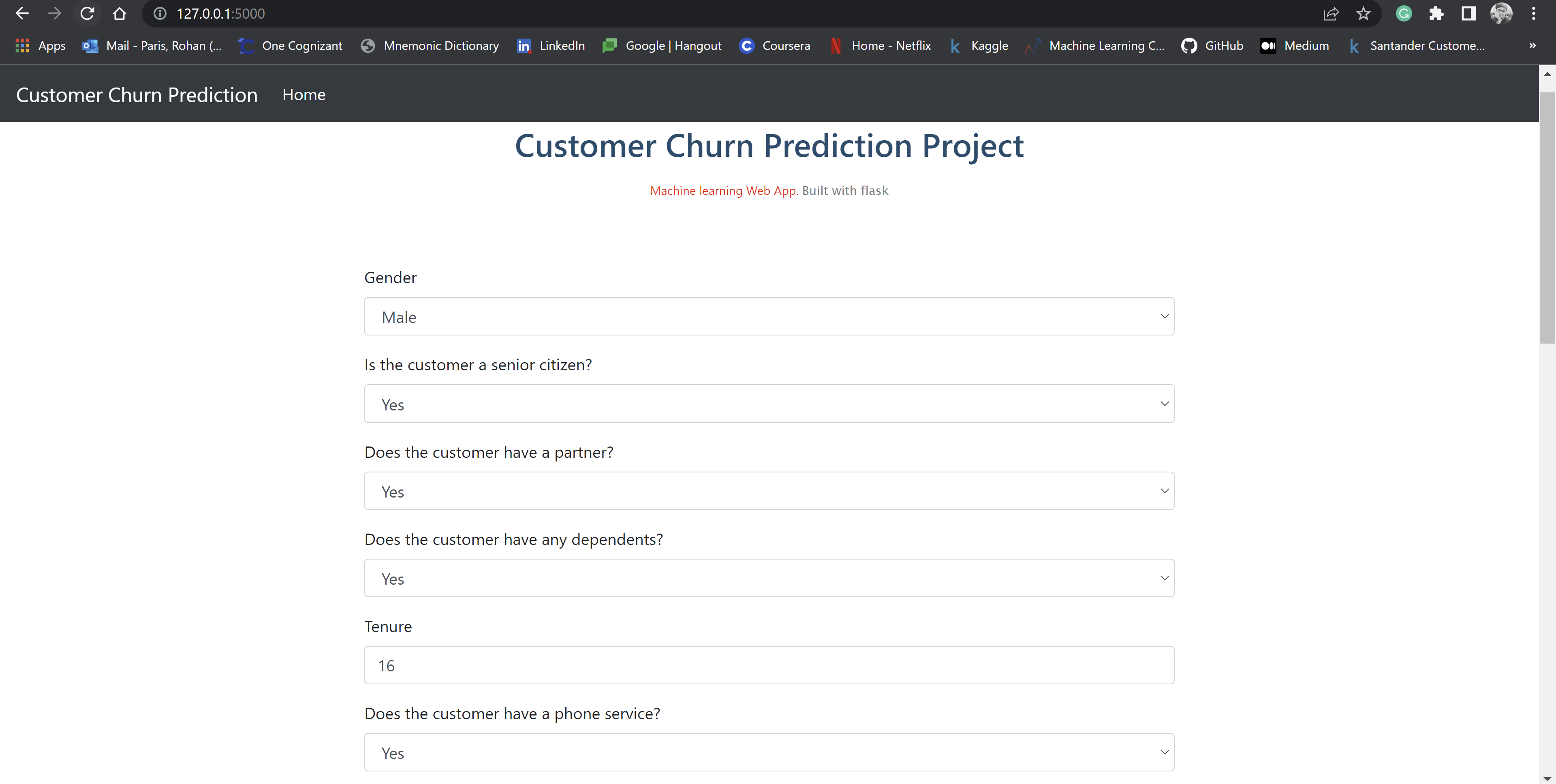Image resolution: width=1556 pixels, height=784 pixels.
Task: Open the partner question dropdown
Action: (x=769, y=490)
